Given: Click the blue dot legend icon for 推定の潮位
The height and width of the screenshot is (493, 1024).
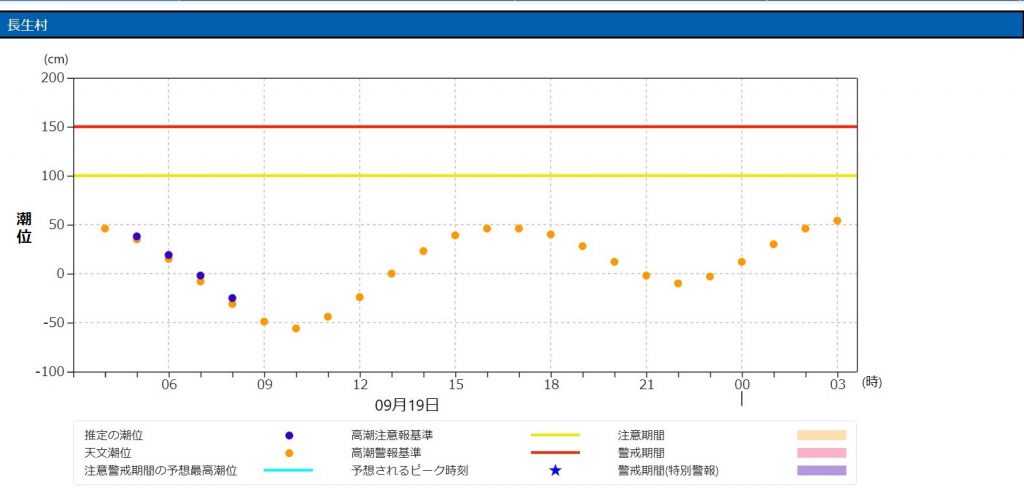Looking at the screenshot, I should tap(289, 436).
